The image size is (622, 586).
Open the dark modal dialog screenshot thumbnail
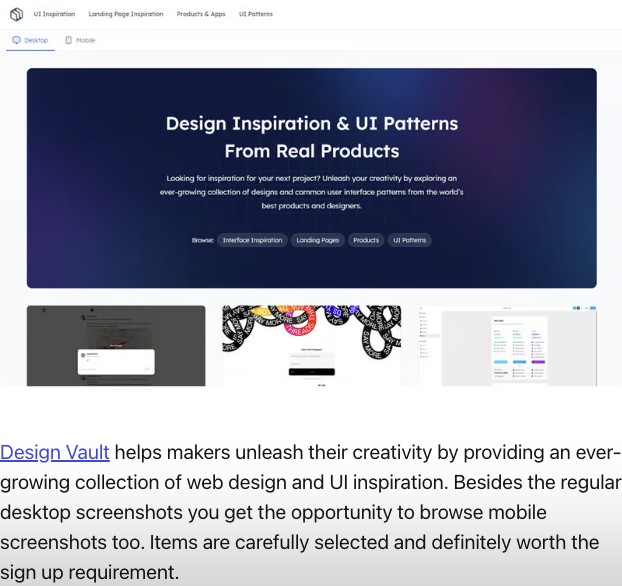click(x=116, y=346)
